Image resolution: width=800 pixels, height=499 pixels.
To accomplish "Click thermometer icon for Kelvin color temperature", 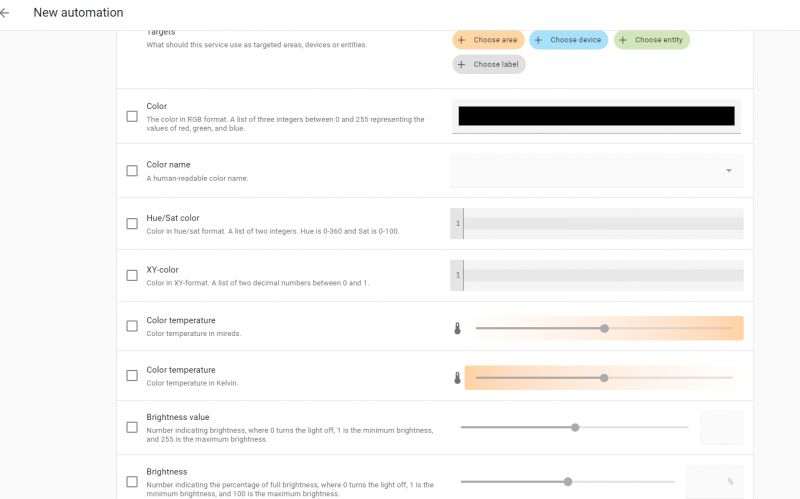I will [458, 378].
